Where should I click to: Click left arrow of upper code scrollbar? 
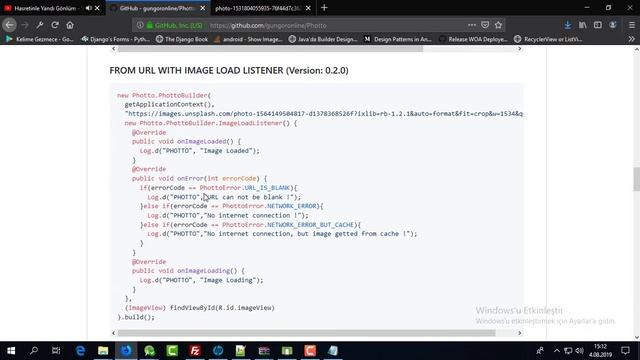point(113,49)
